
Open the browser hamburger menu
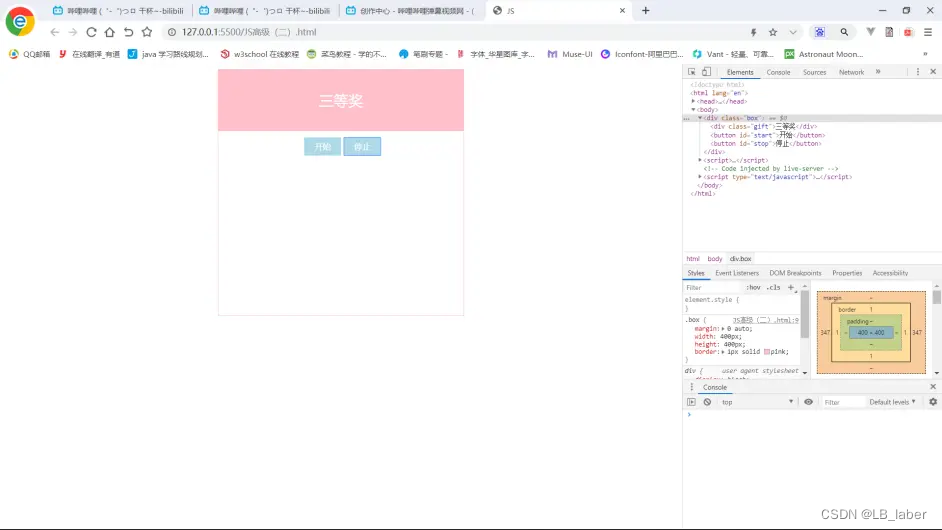(928, 32)
